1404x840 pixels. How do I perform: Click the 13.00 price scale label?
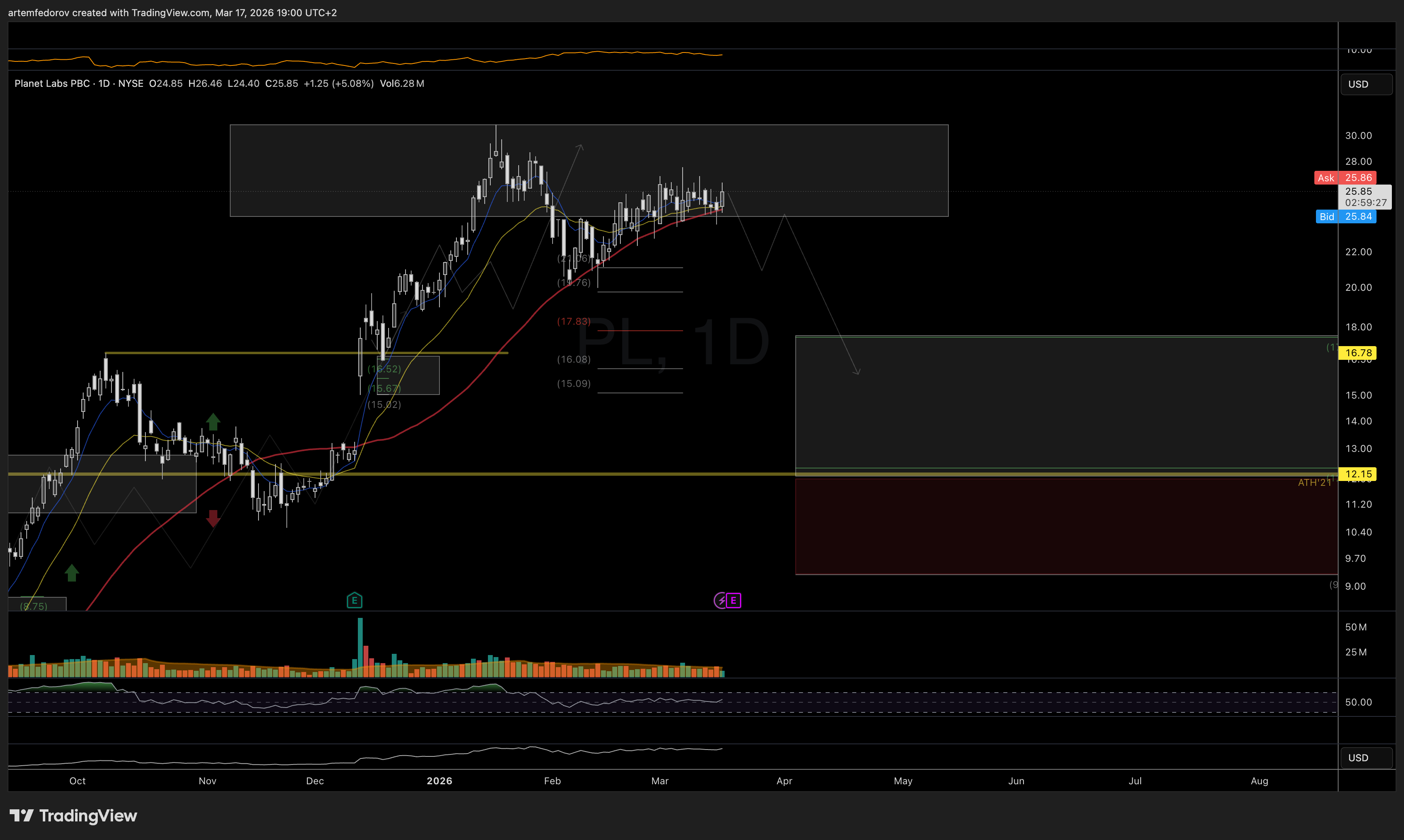tap(1359, 449)
